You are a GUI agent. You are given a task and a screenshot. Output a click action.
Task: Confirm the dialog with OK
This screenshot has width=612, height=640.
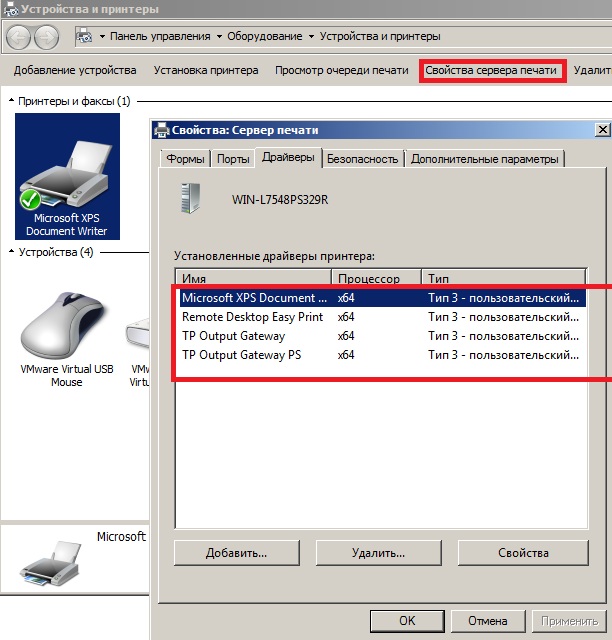point(407,621)
